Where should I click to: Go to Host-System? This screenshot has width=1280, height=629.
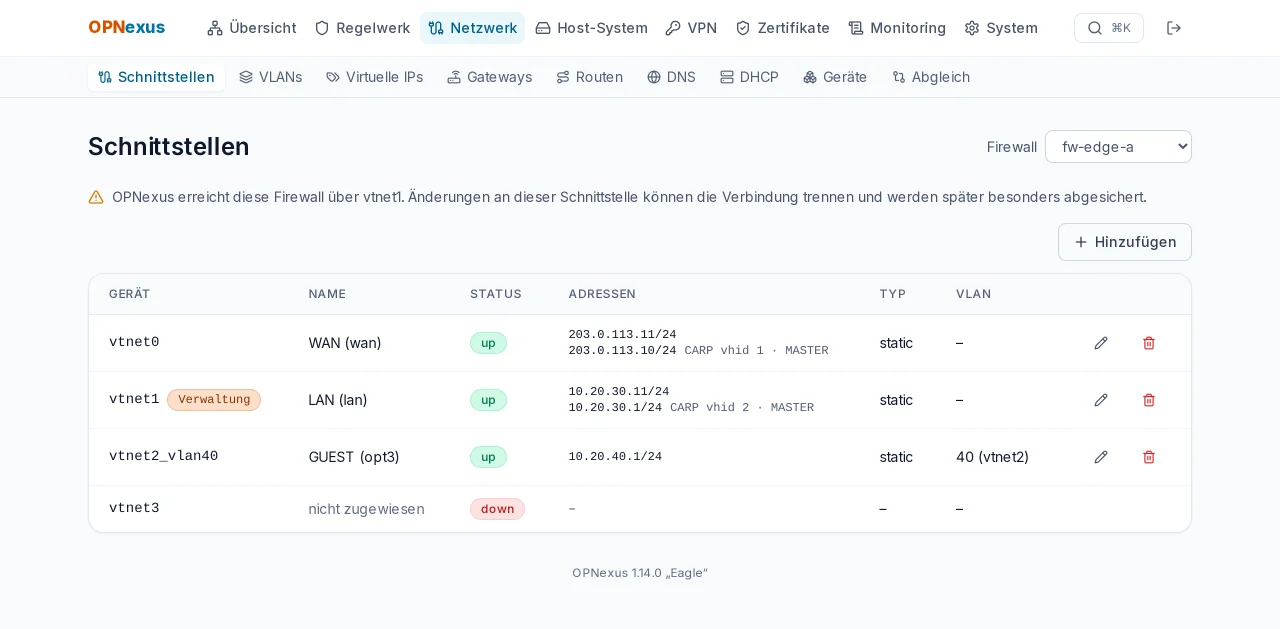click(x=591, y=28)
